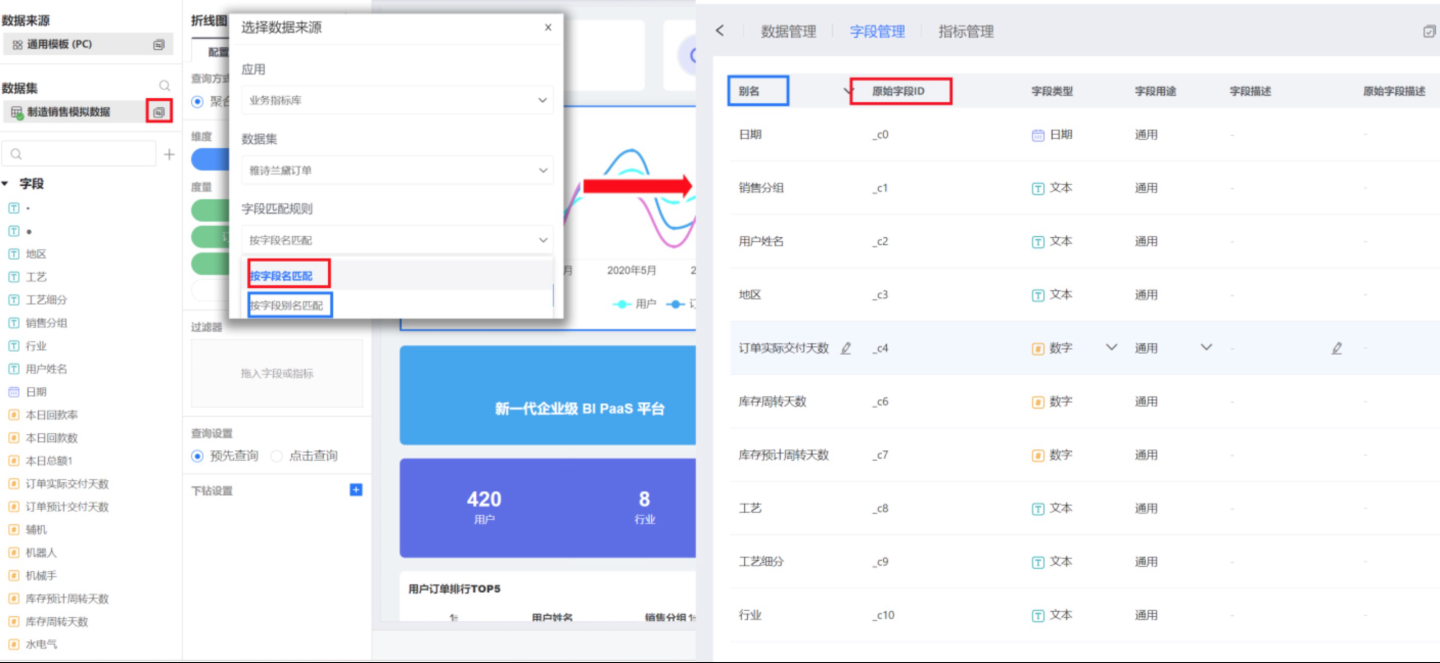The height and width of the screenshot is (663, 1440).
Task: Click the edit pencil next to 订单实际交付天数 alias
Action: tap(846, 348)
